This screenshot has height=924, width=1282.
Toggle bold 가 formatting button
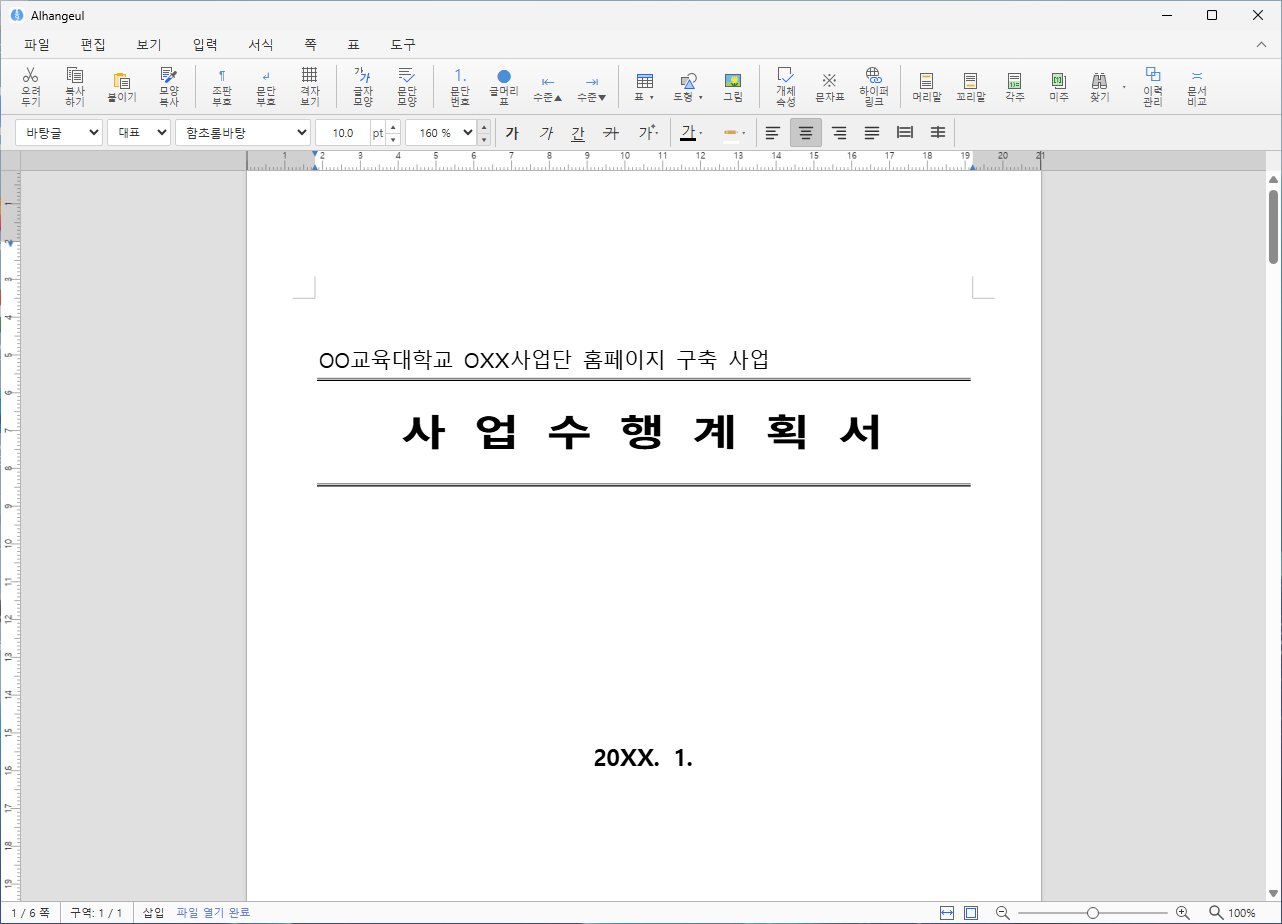[x=512, y=132]
